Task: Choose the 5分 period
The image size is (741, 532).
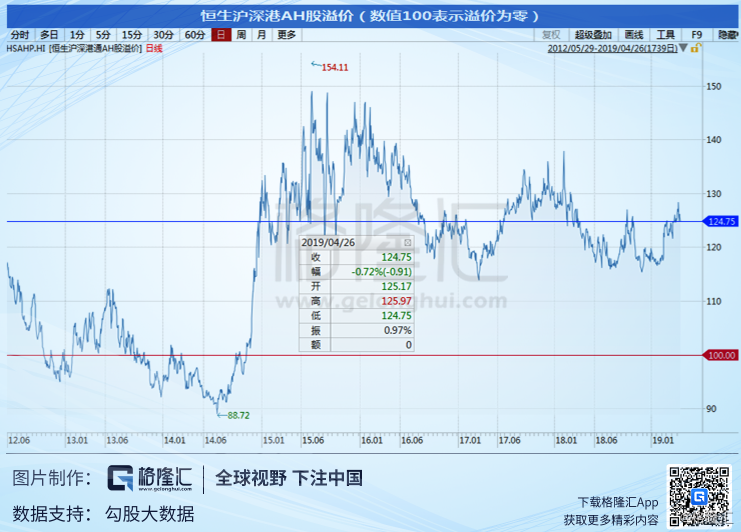Action: 103,35
